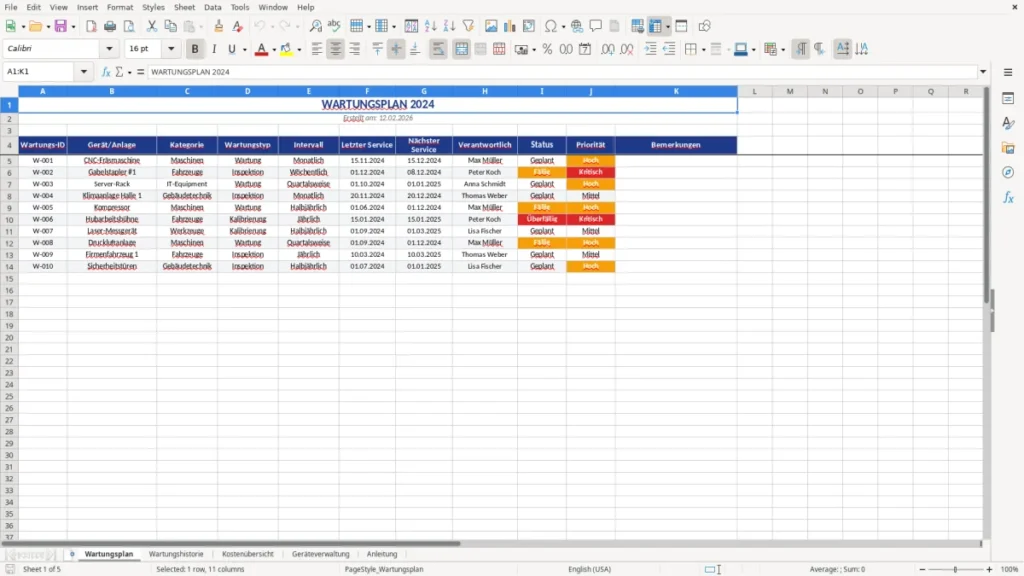Open sidebar Functions fx icon
Image resolution: width=1024 pixels, height=576 pixels.
[x=1008, y=198]
